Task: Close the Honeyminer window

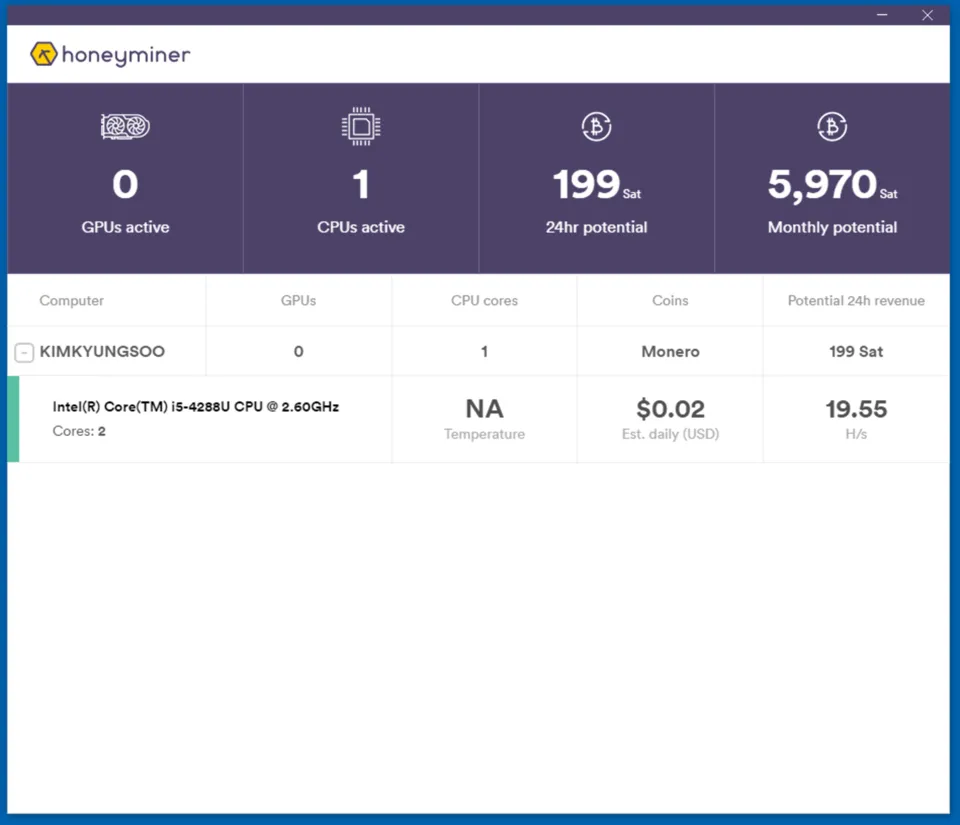Action: click(x=927, y=15)
